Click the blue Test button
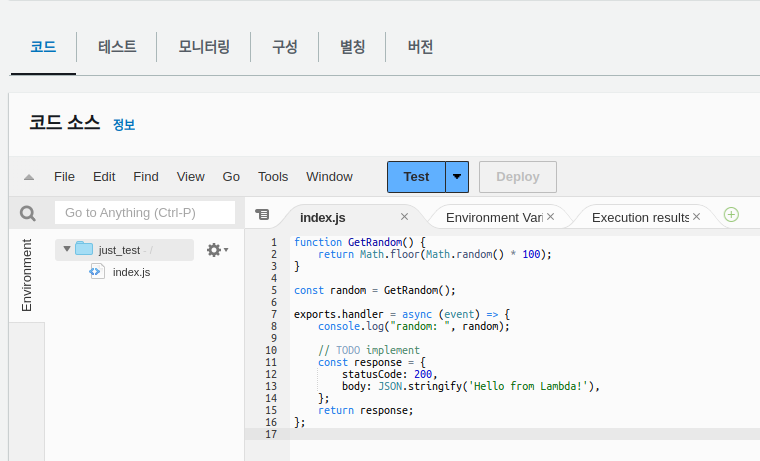 click(416, 177)
